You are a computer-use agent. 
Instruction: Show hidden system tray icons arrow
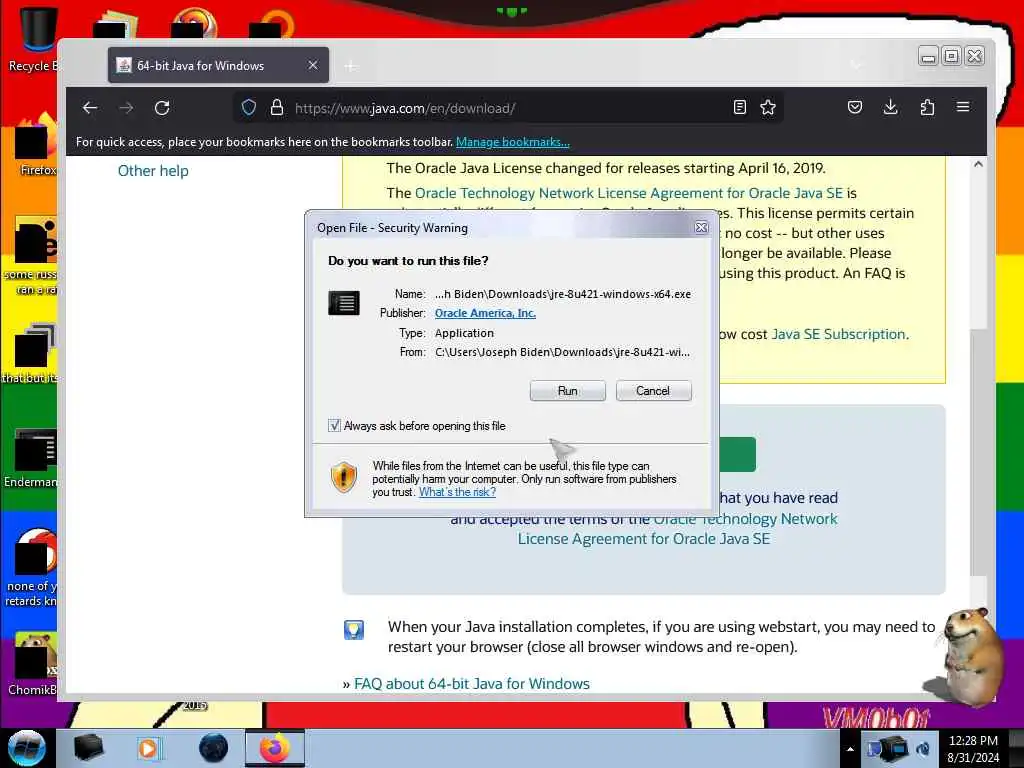click(850, 748)
